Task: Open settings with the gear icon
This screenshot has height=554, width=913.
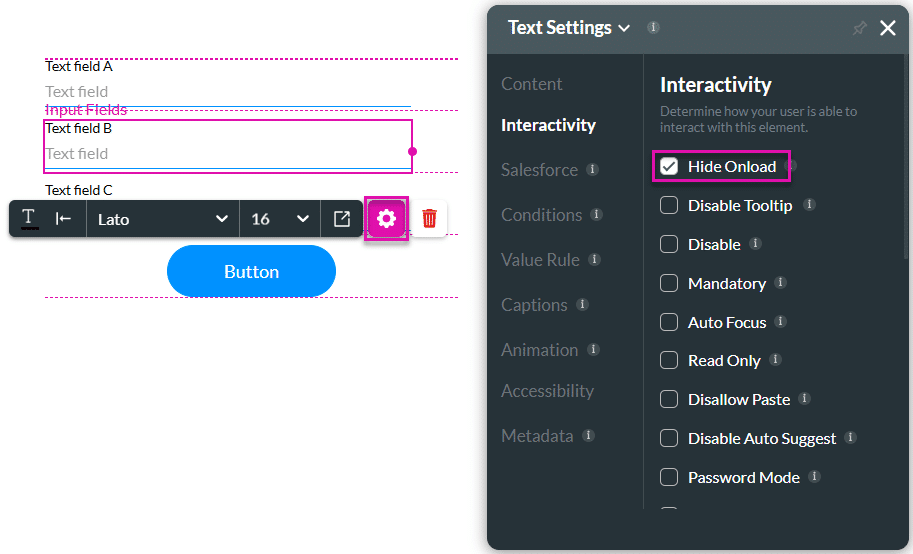Action: [x=386, y=218]
